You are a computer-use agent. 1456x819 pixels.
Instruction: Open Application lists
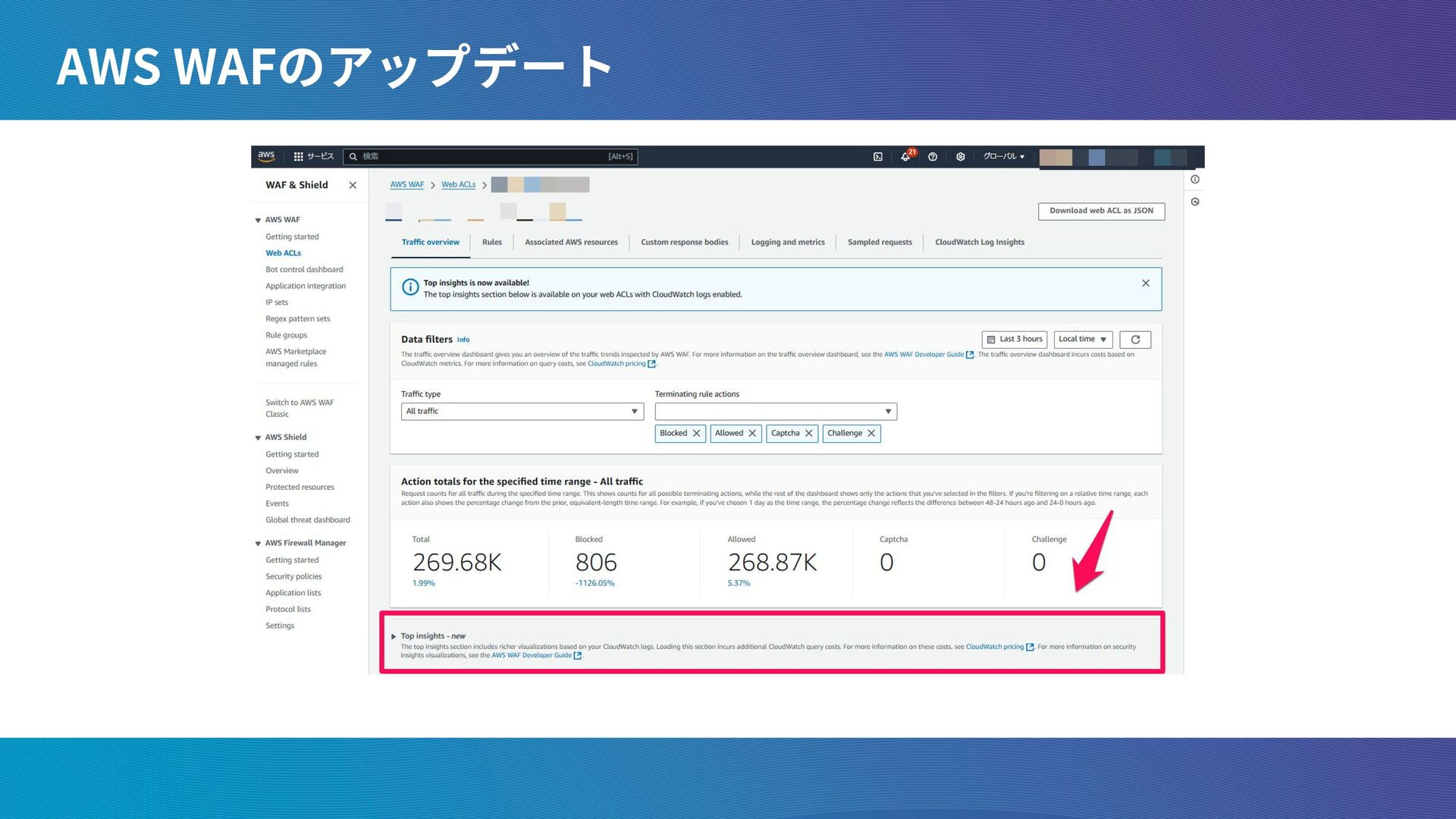point(293,593)
